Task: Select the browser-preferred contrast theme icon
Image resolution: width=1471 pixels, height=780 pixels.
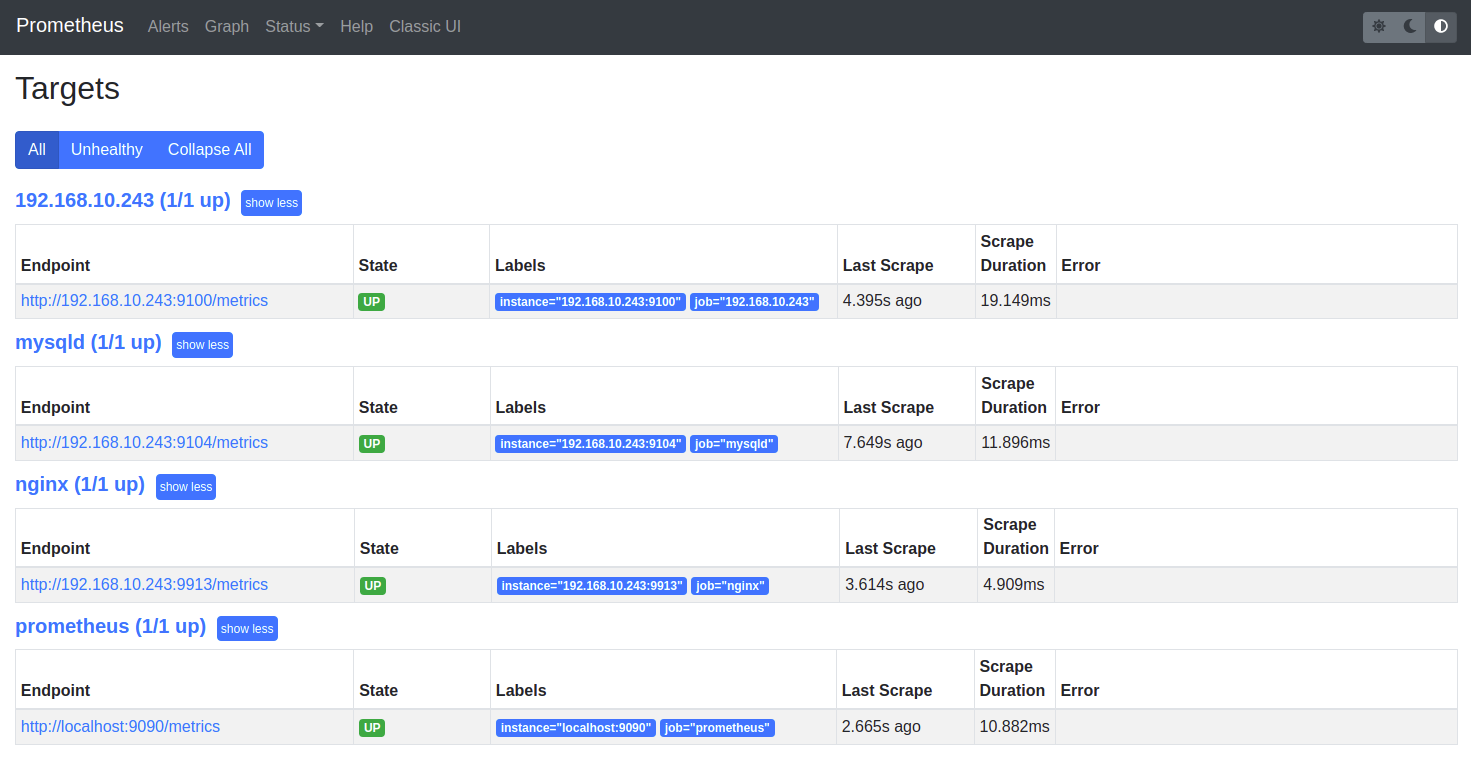Action: (x=1441, y=27)
